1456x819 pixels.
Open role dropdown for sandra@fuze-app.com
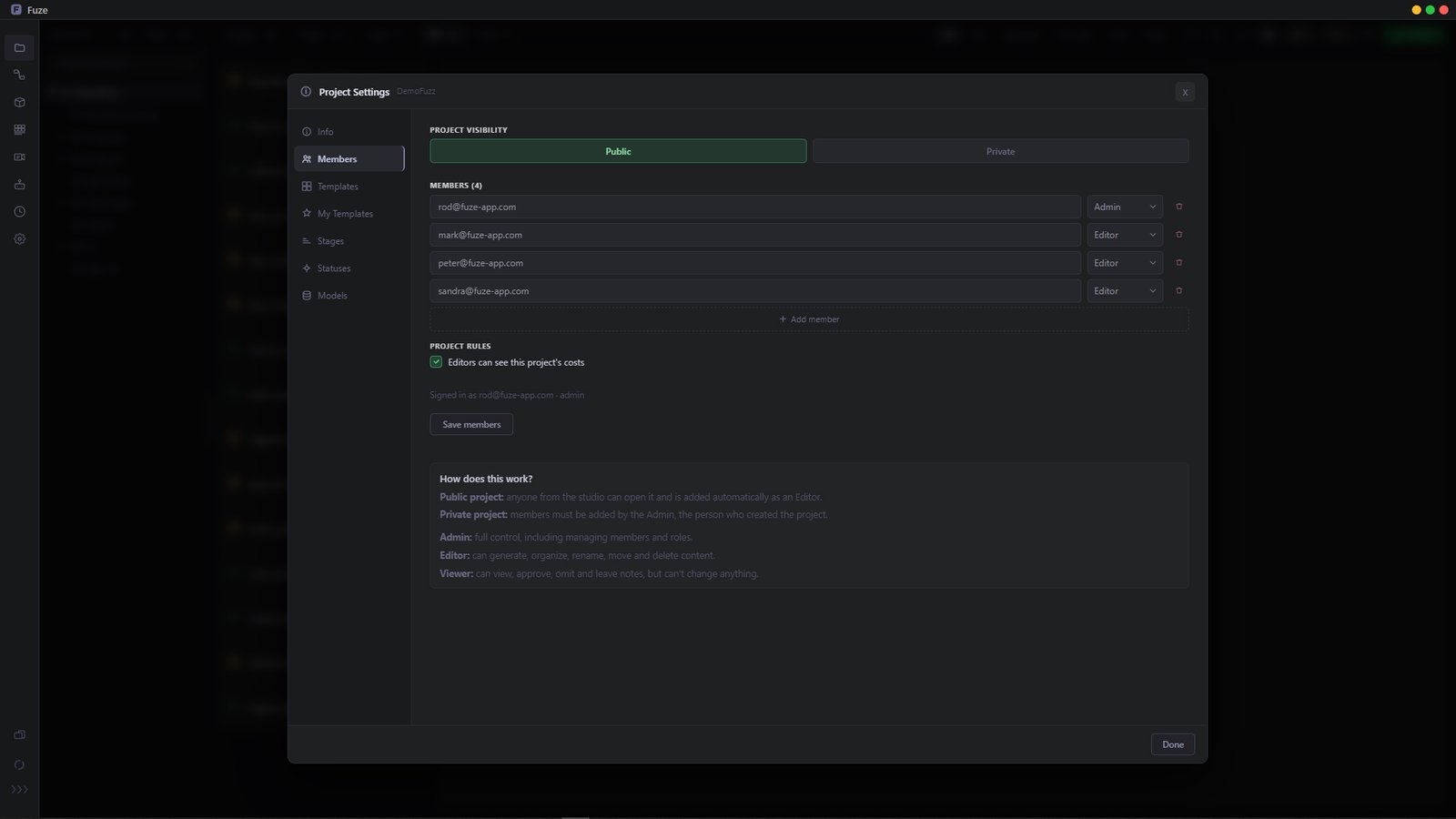[1125, 291]
